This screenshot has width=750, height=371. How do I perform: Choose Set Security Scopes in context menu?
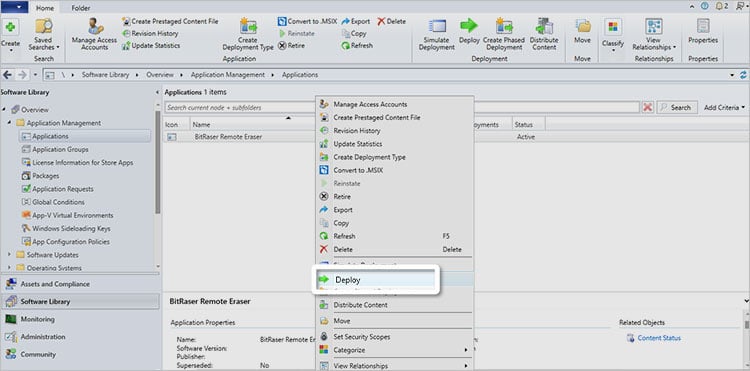pos(395,337)
